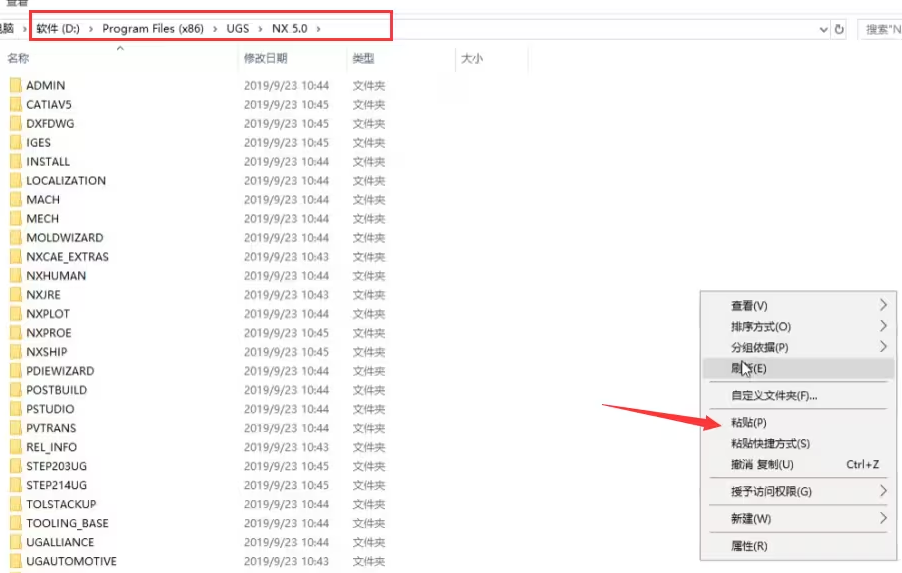
Task: Click the DXFDWG folder icon
Action: point(16,124)
